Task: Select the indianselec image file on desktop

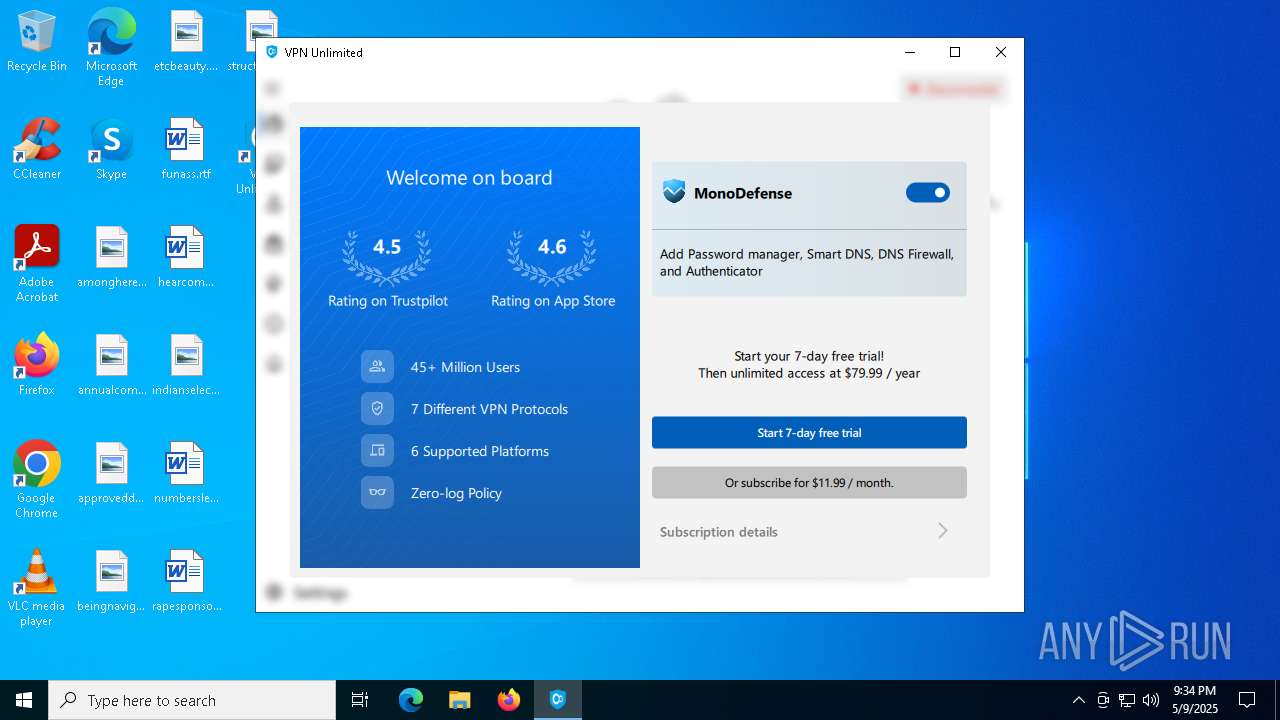Action: (186, 366)
